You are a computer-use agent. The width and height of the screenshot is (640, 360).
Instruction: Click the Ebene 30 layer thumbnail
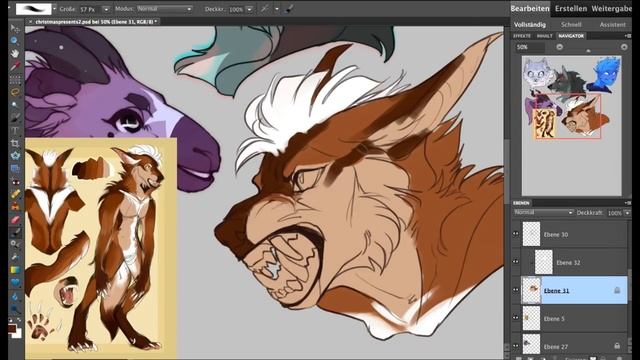[x=531, y=234]
